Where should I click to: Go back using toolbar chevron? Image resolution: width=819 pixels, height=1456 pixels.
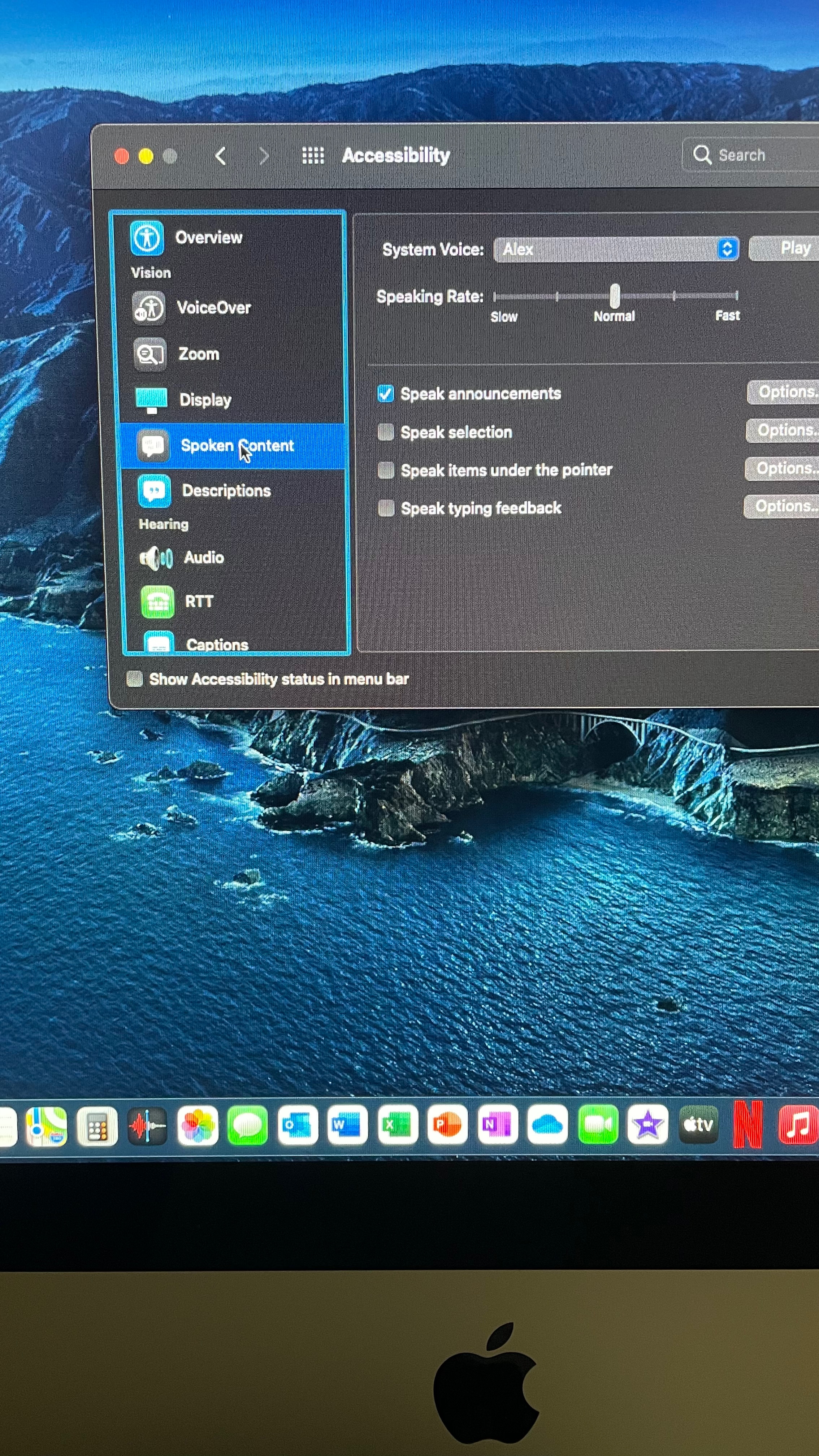(220, 156)
